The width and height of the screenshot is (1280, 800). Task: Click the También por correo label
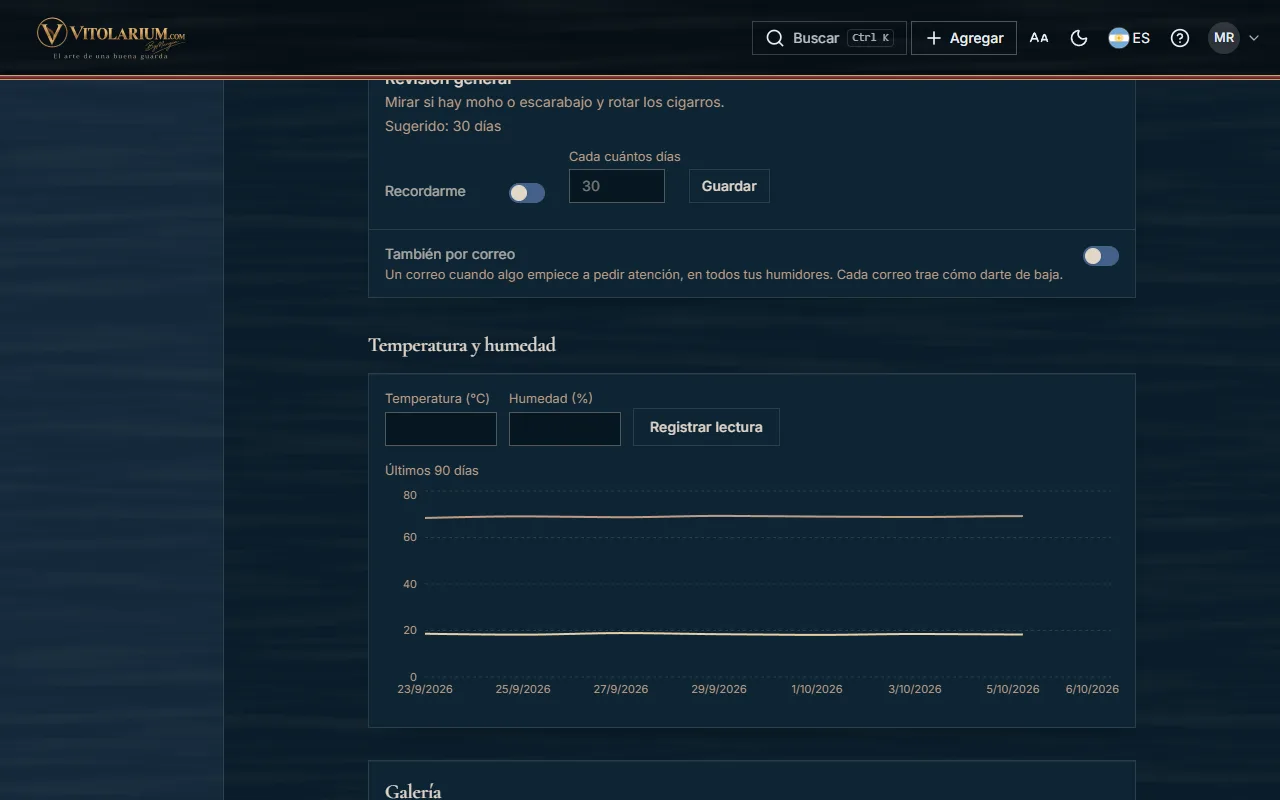450,254
